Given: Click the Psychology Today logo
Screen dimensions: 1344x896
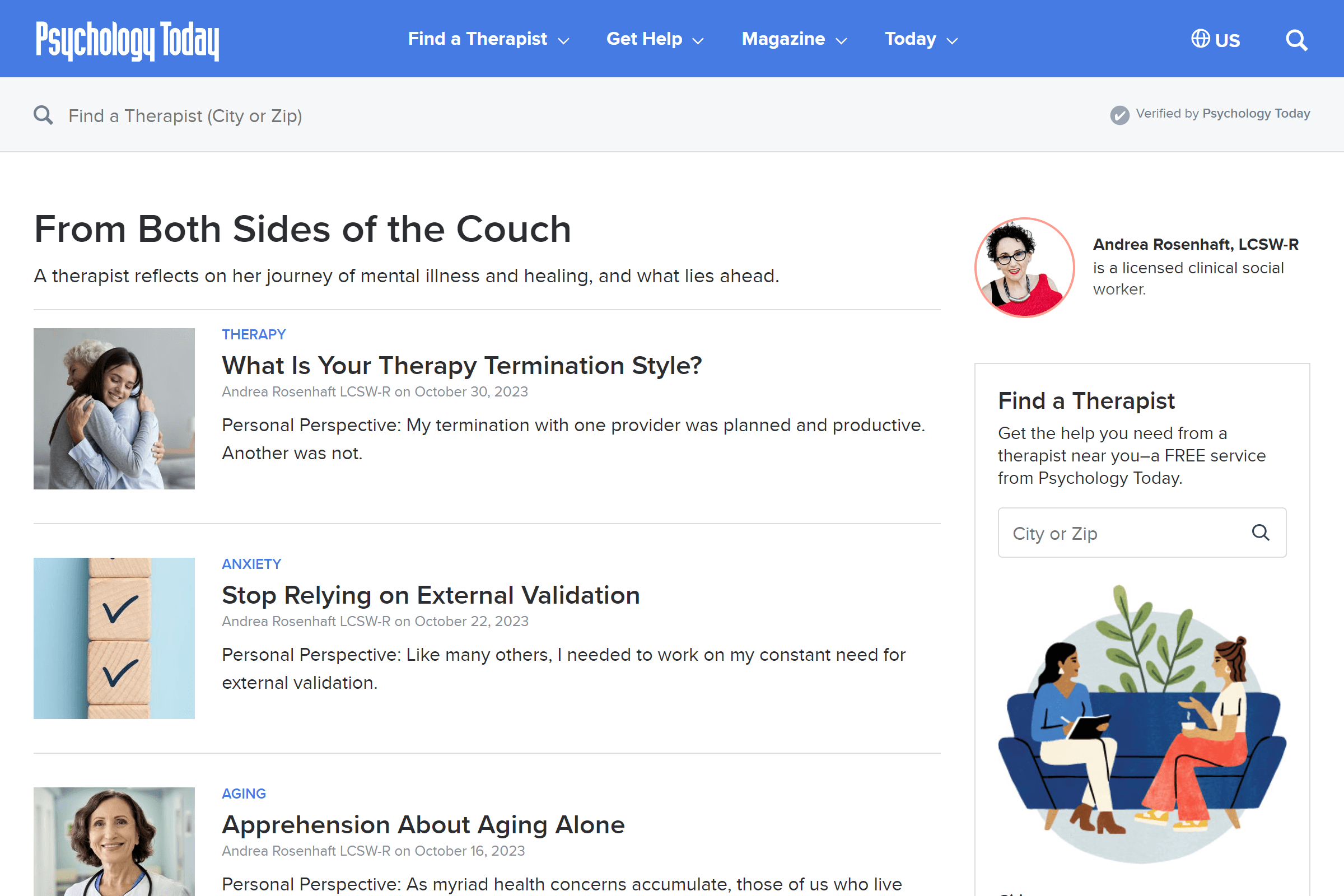Looking at the screenshot, I should click(128, 40).
